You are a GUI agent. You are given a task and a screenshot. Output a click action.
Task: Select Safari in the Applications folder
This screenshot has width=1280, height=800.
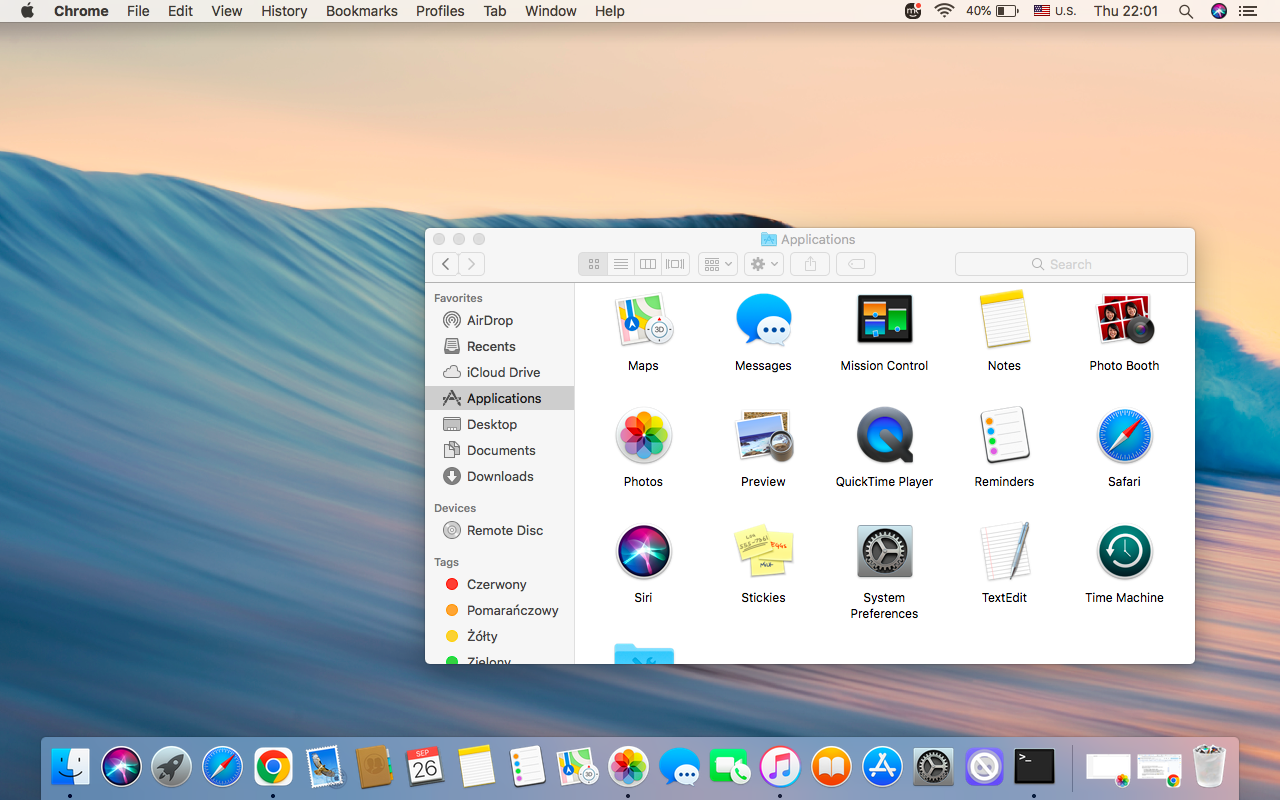coord(1124,437)
